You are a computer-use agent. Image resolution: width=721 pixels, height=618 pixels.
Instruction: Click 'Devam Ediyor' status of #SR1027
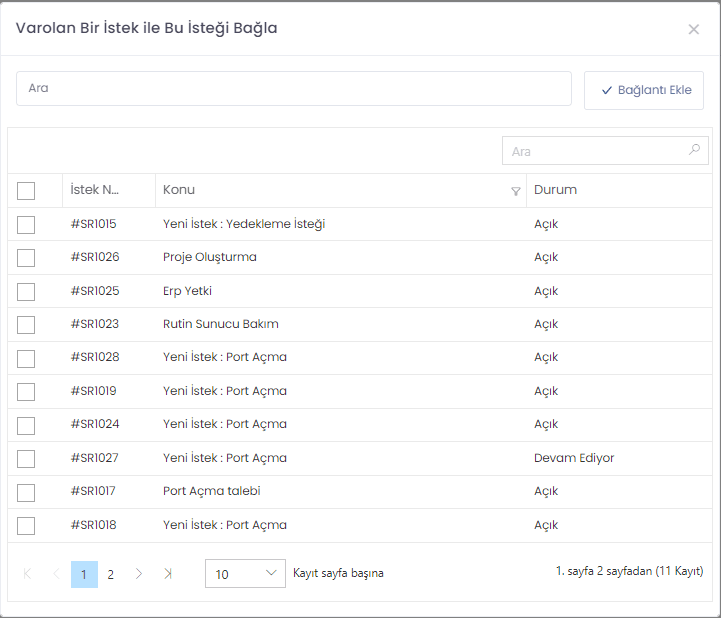coord(574,458)
